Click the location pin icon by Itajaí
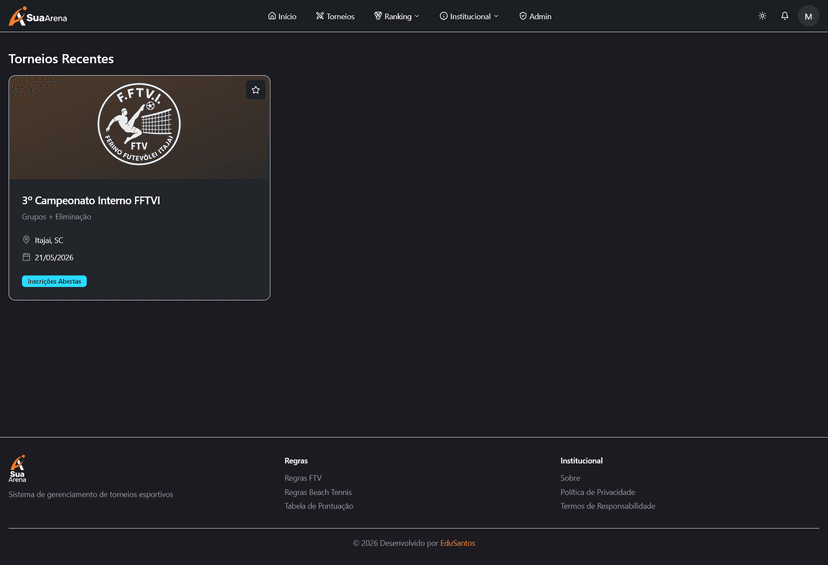Image resolution: width=828 pixels, height=565 pixels. pos(26,240)
